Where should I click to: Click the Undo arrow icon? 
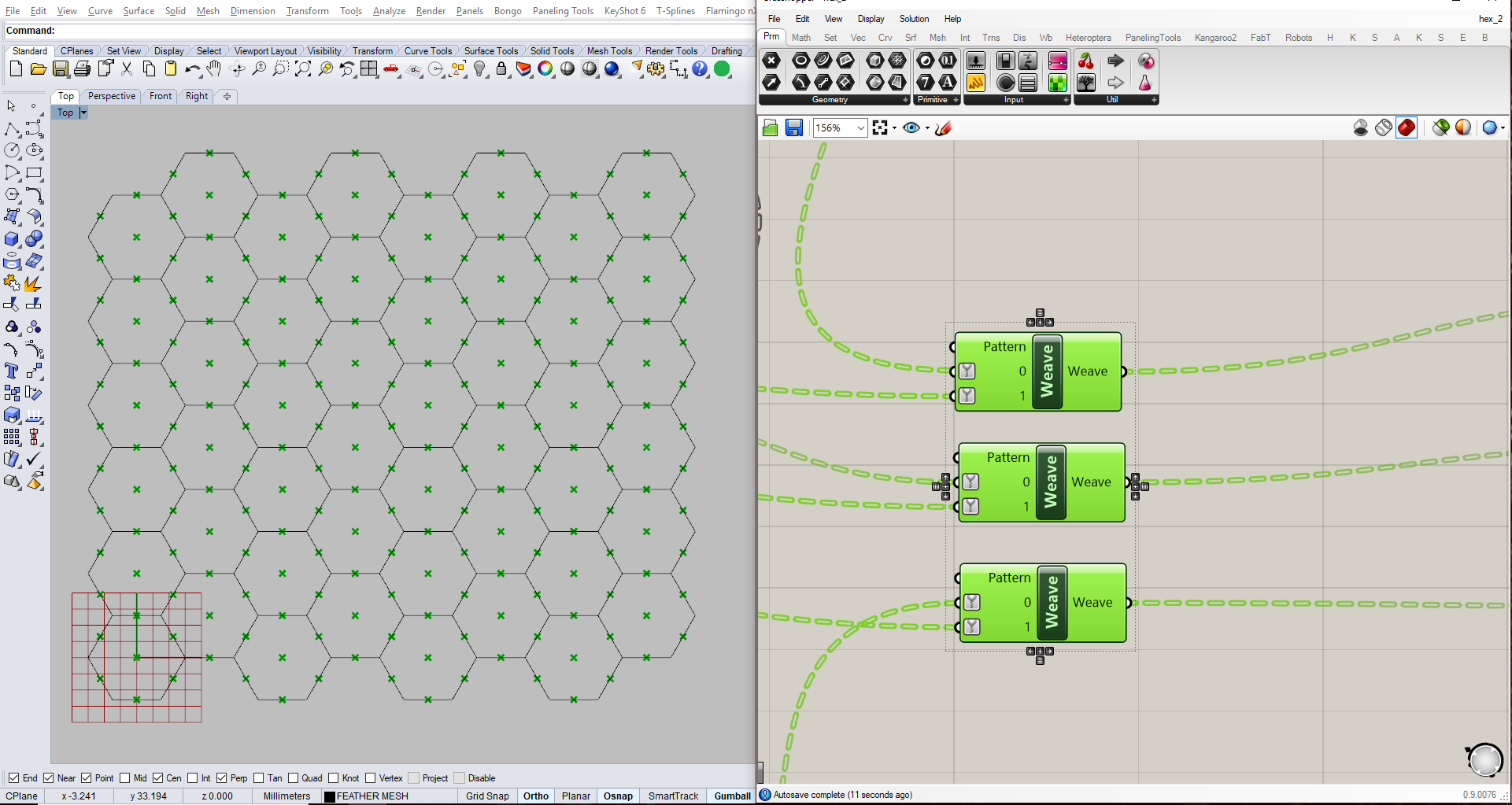(192, 69)
